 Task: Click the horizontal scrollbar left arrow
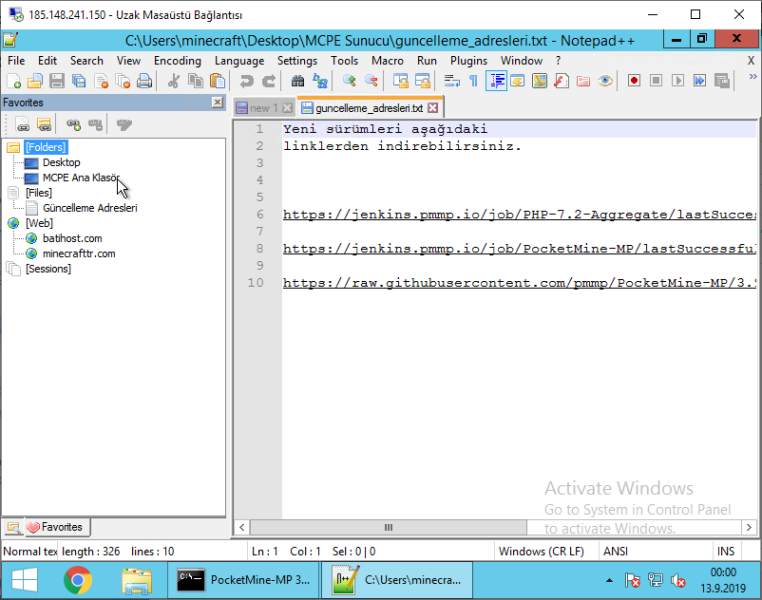pyautogui.click(x=242, y=527)
